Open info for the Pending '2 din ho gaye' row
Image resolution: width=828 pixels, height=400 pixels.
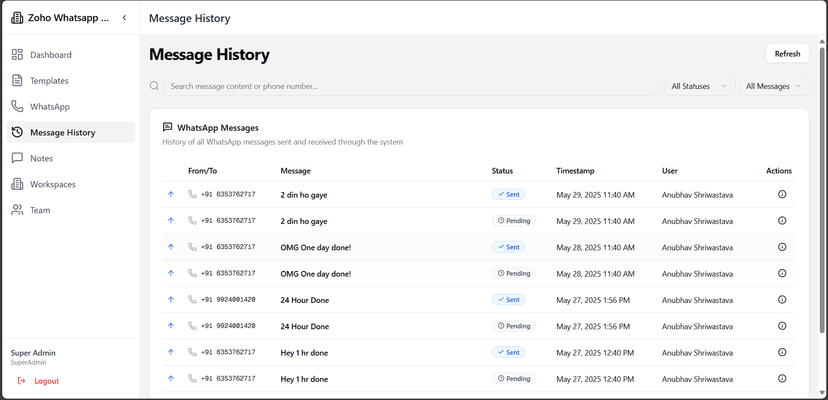click(x=782, y=220)
